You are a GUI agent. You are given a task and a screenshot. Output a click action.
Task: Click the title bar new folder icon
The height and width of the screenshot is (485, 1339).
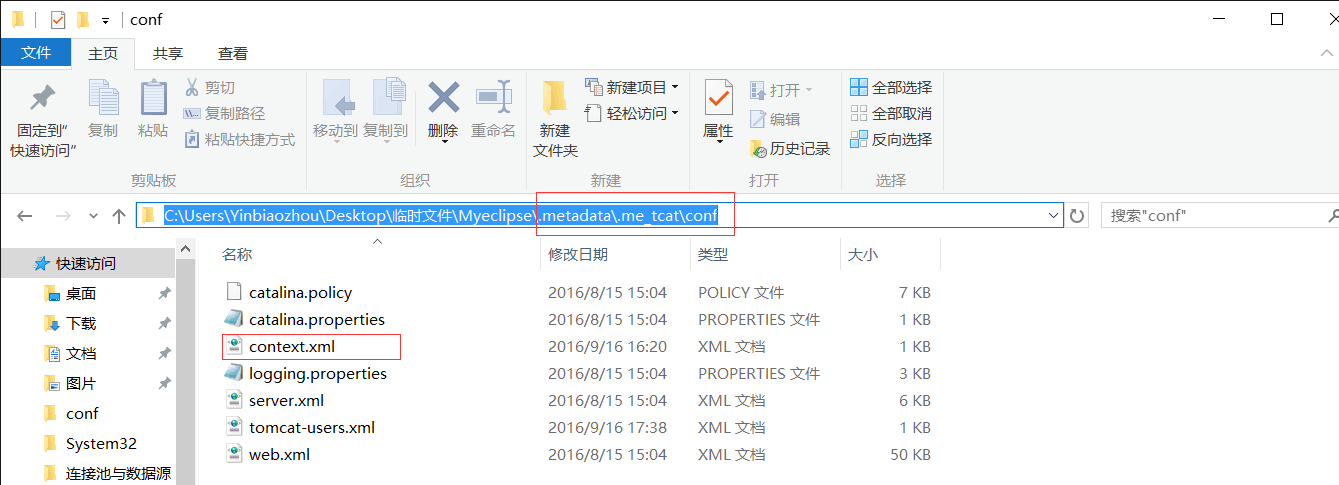[x=83, y=19]
